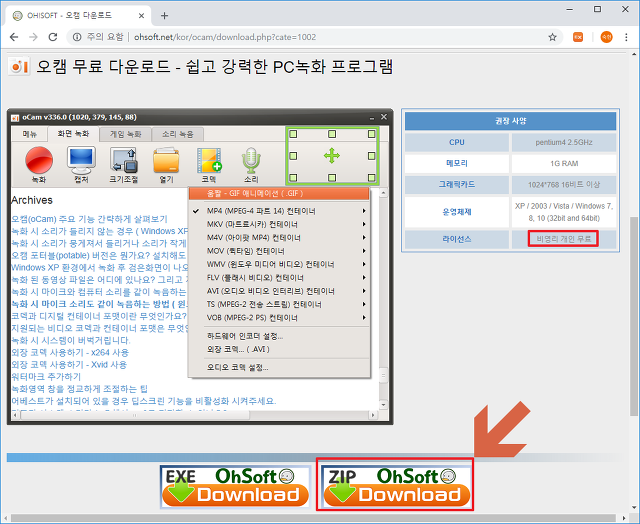Select the 소리 녹음 tab

coord(178,134)
